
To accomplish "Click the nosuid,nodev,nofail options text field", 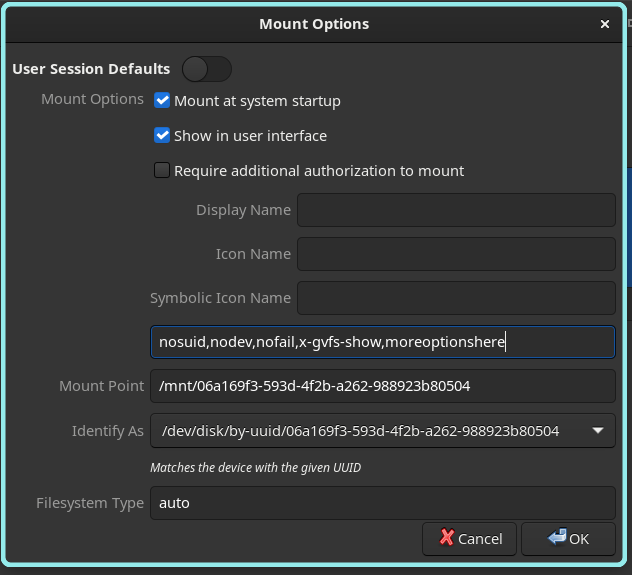I will pos(383,342).
